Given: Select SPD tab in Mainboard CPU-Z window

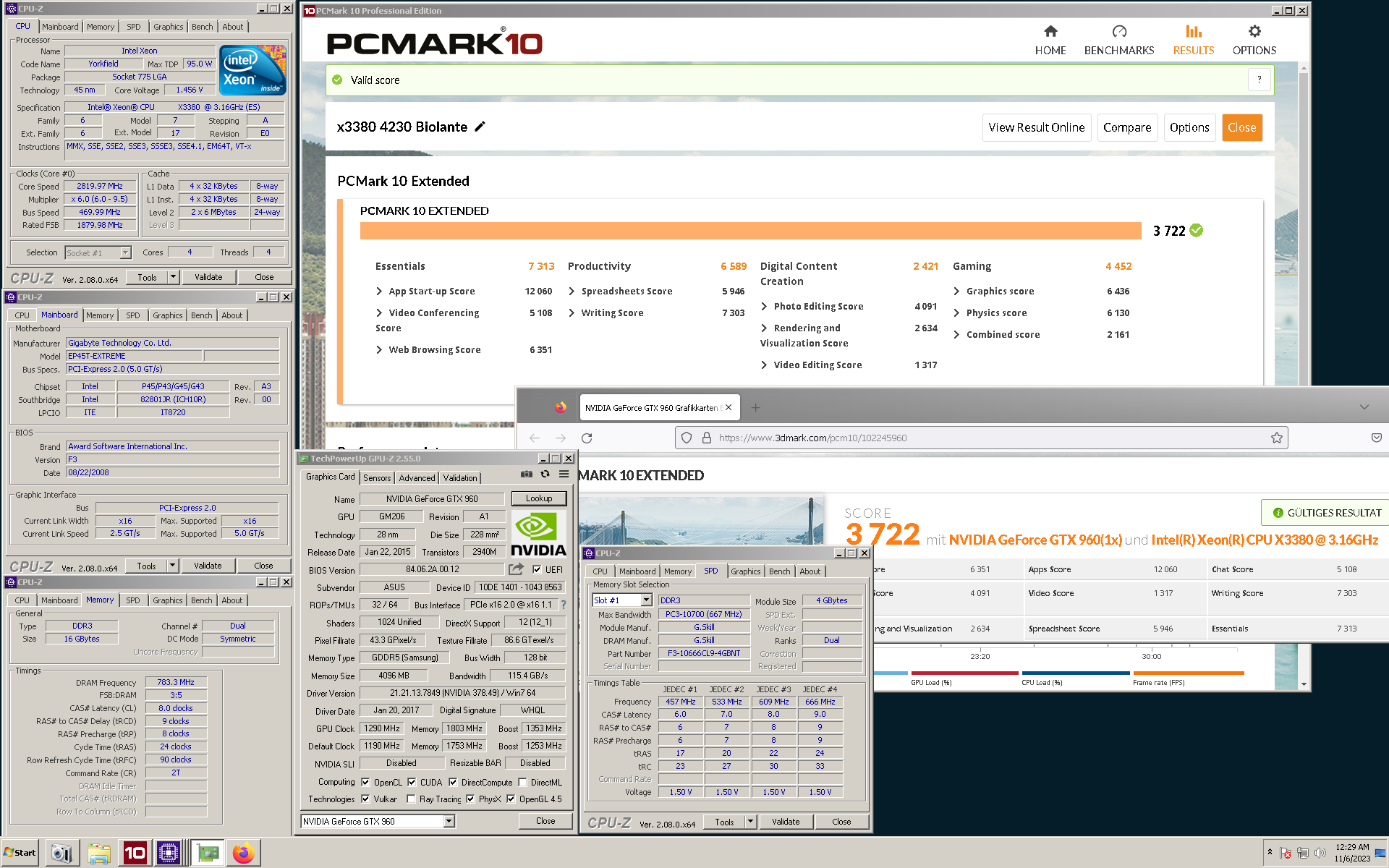Looking at the screenshot, I should coord(133,315).
